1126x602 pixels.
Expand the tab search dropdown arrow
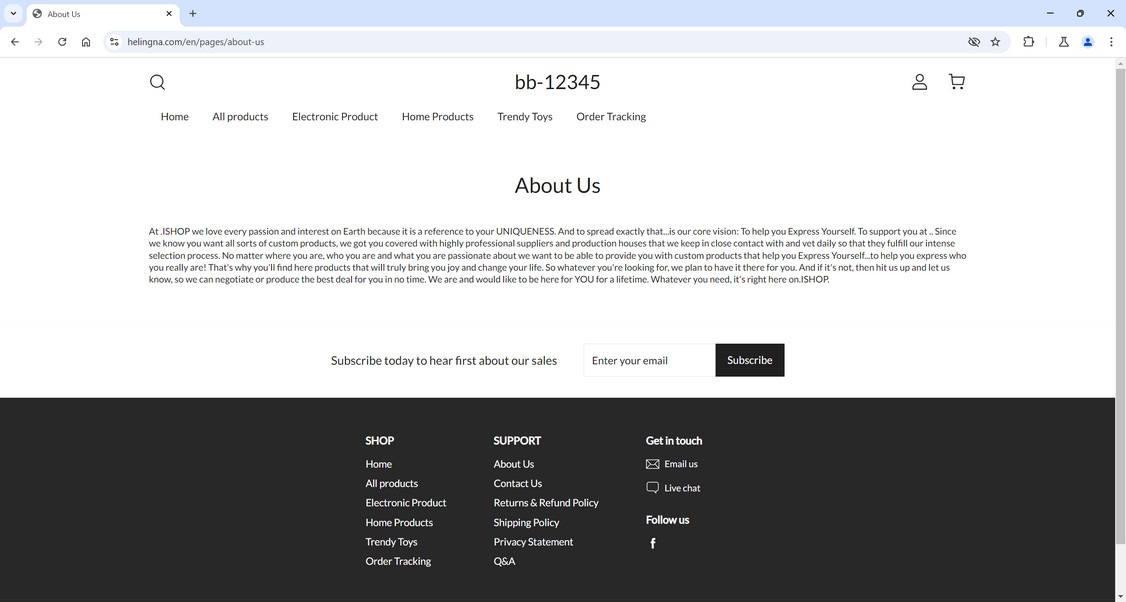13,14
